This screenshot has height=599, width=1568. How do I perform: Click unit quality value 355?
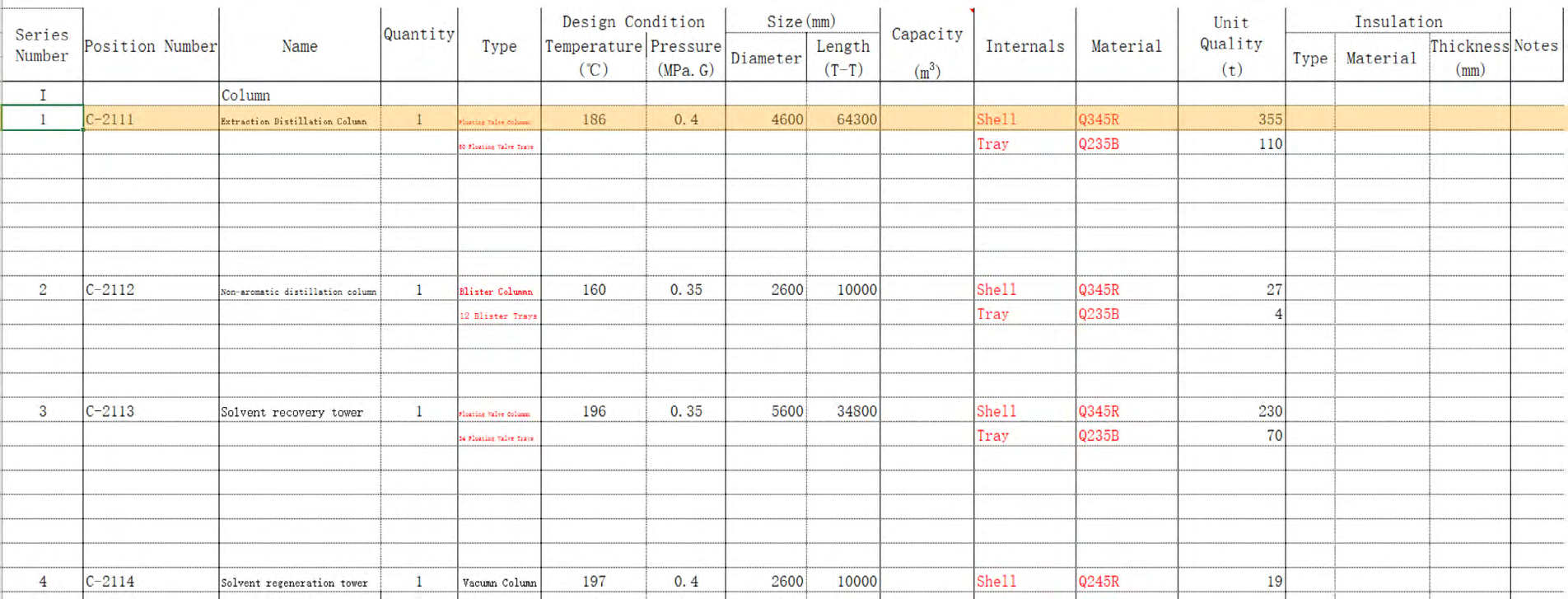click(1231, 119)
